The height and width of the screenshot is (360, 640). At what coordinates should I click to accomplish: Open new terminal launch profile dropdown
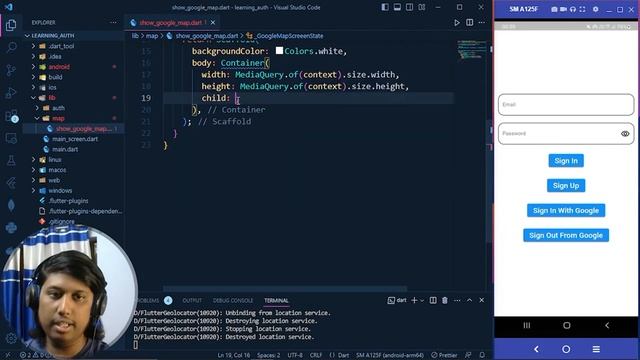pos(422,300)
